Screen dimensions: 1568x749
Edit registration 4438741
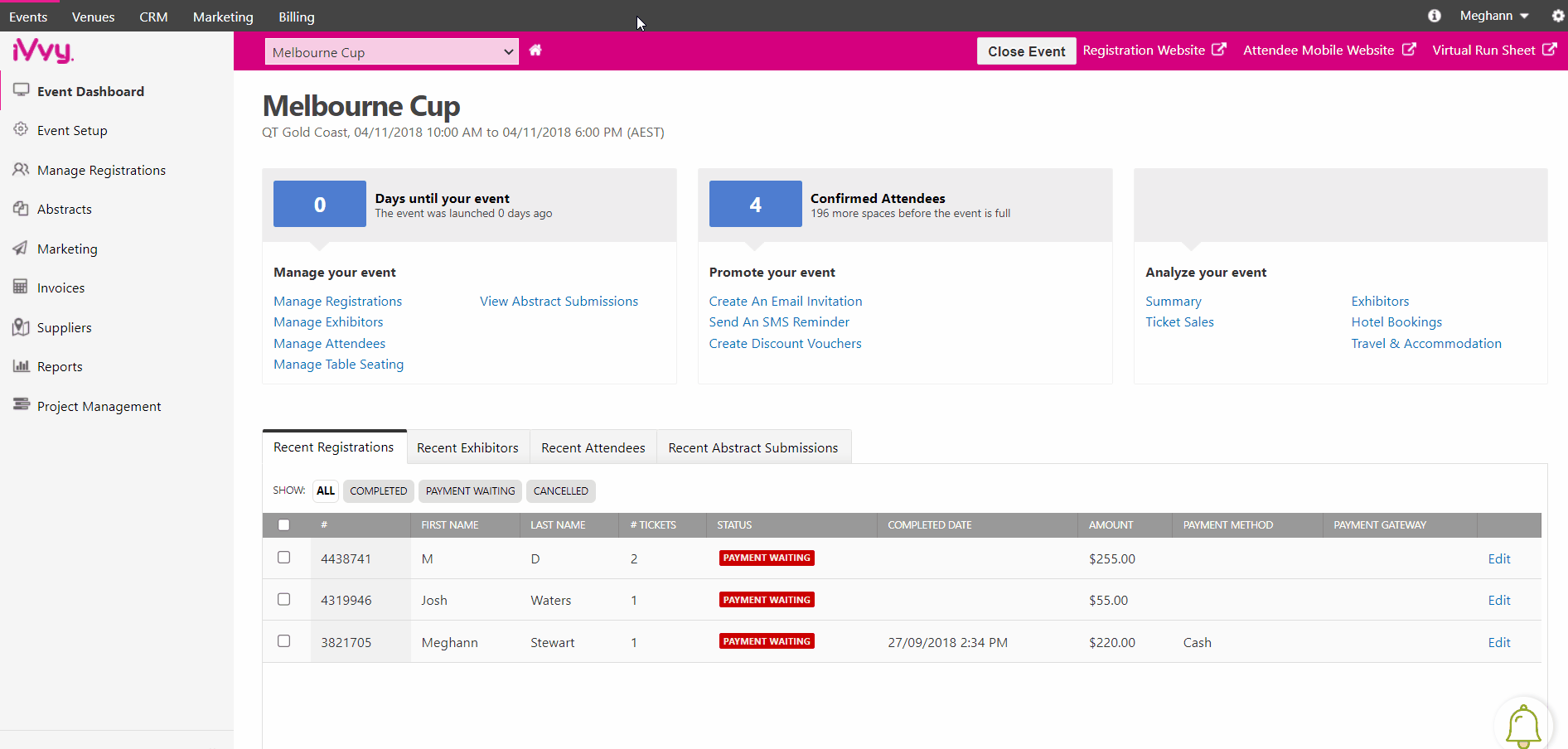[x=1499, y=558]
